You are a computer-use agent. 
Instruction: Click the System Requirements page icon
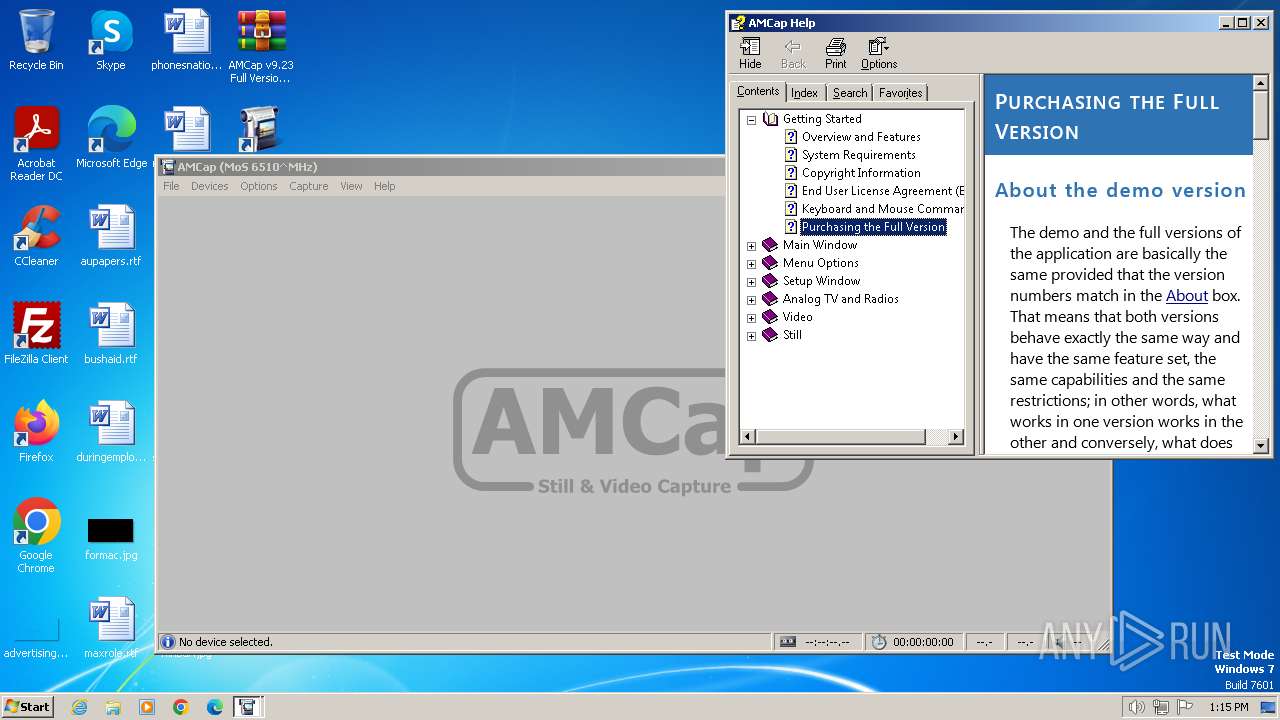(x=791, y=155)
